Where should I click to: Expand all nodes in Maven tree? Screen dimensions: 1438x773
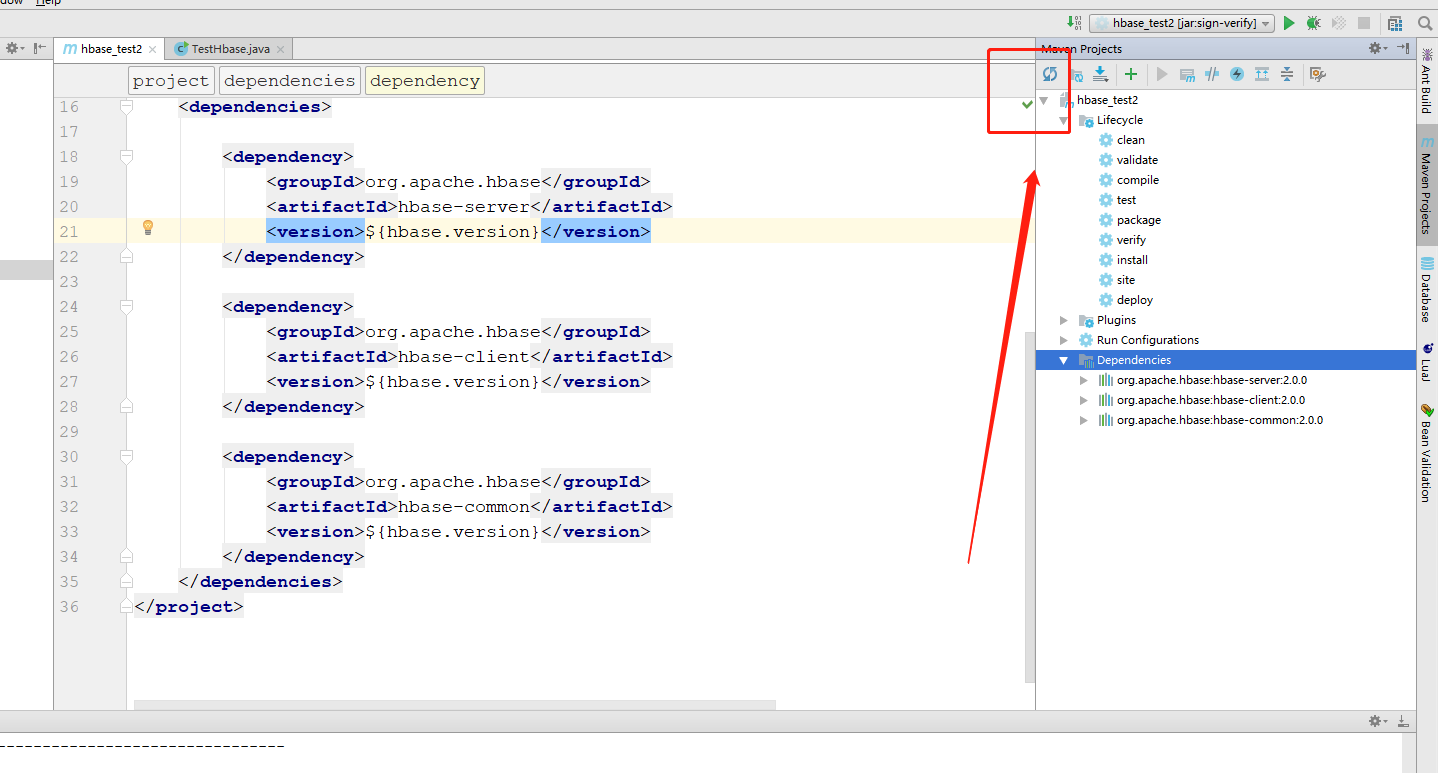coord(1262,74)
